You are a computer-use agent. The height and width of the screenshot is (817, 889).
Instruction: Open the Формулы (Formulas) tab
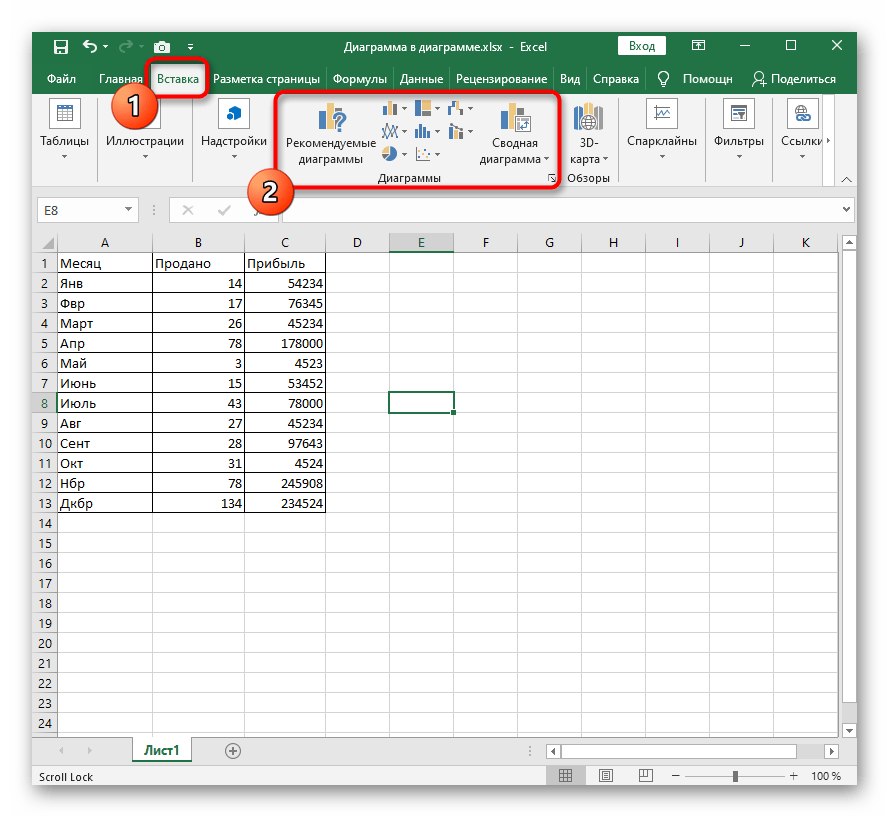pyautogui.click(x=360, y=79)
